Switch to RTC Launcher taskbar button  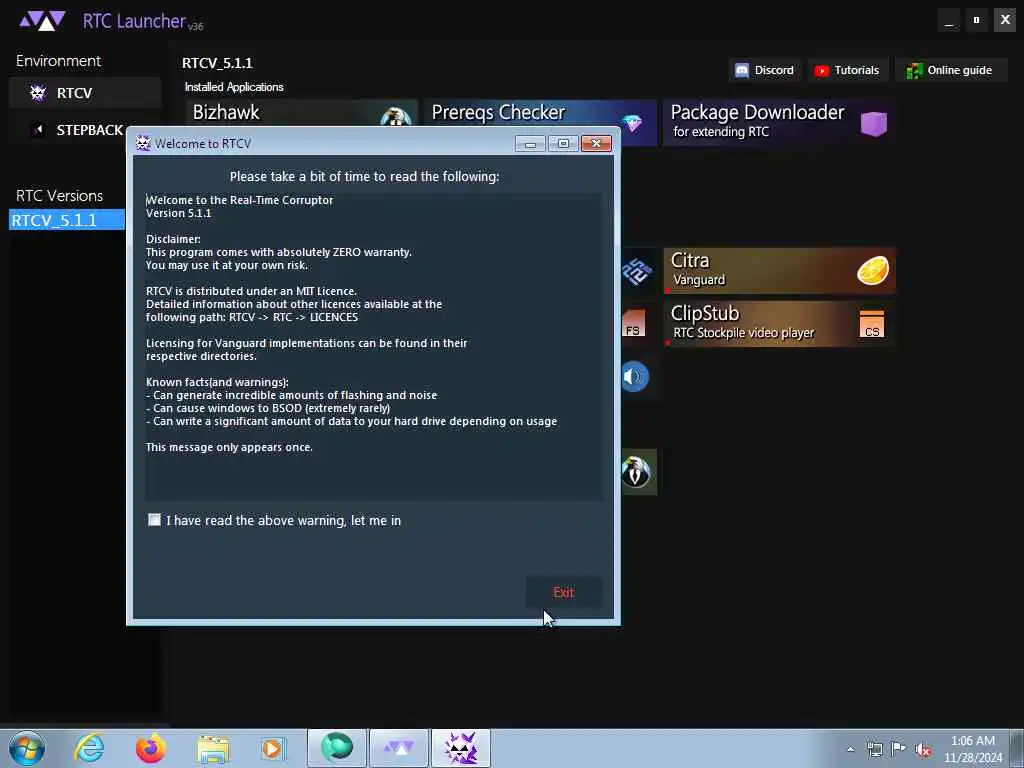click(x=399, y=748)
